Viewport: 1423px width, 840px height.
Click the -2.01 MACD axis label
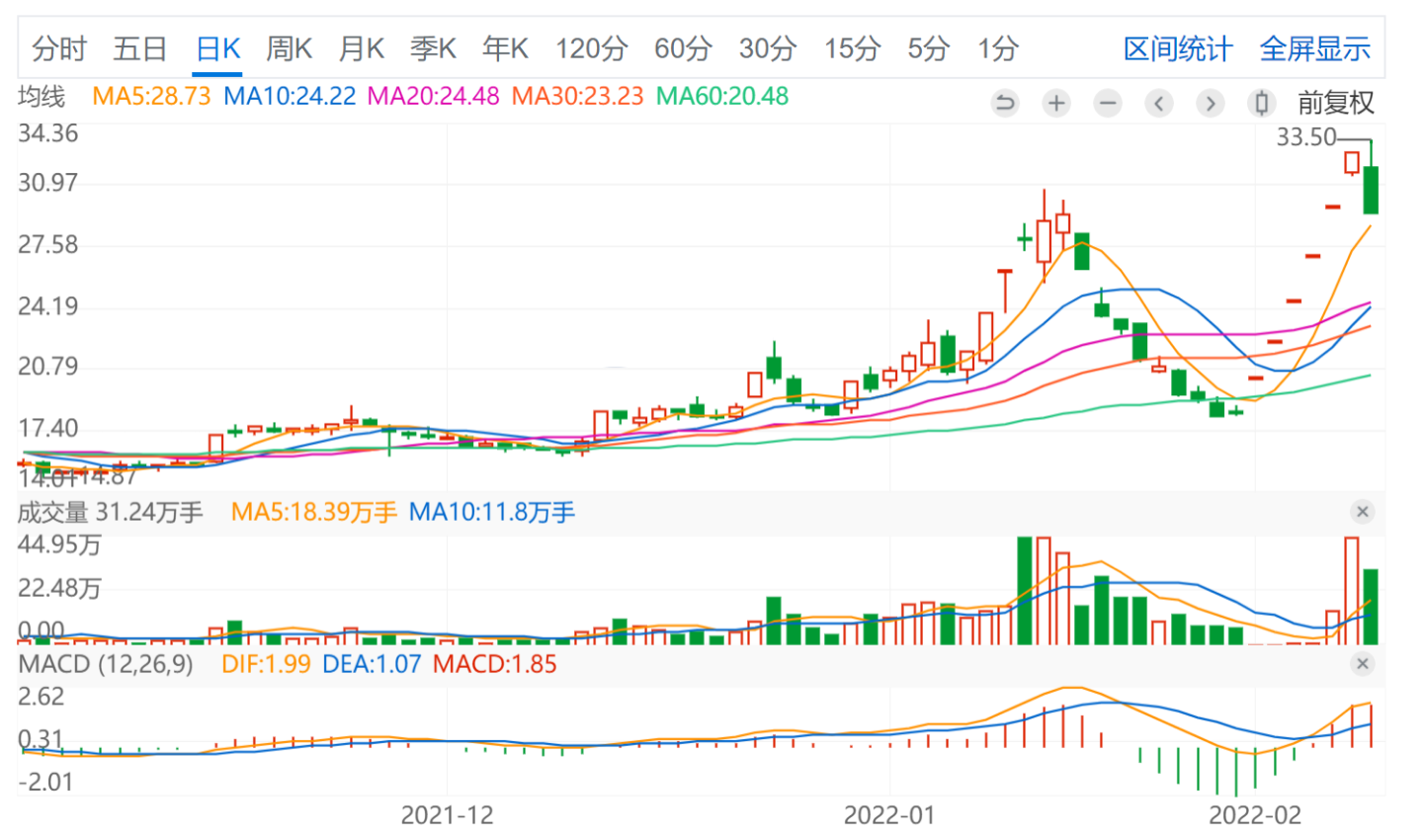click(45, 782)
